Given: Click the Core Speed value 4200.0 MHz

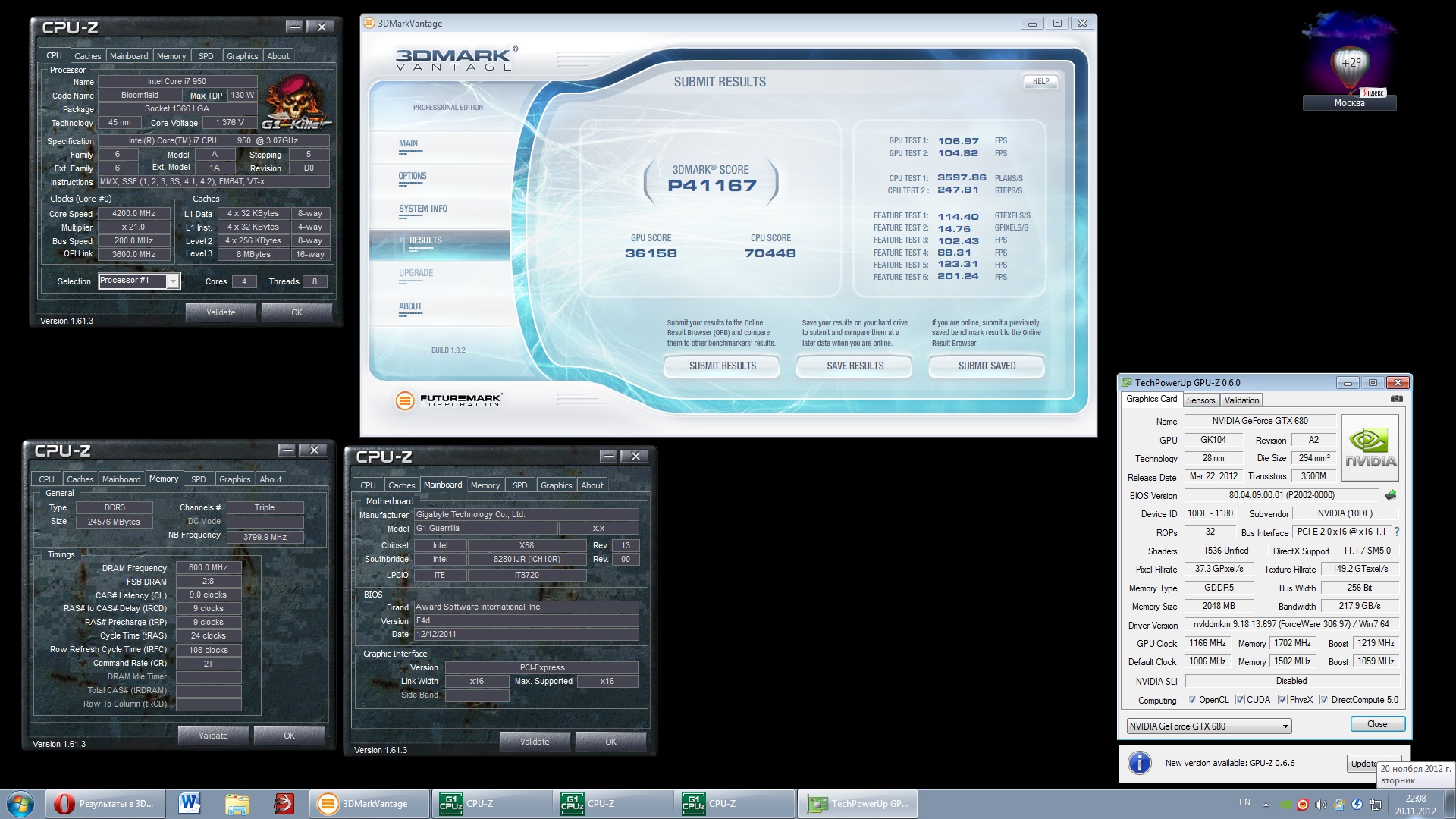Looking at the screenshot, I should [133, 214].
